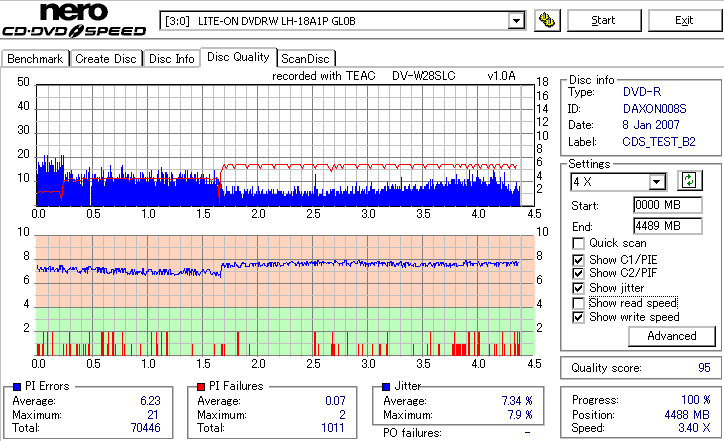This screenshot has width=724, height=441.
Task: Click the progress value 100 %
Action: [696, 399]
